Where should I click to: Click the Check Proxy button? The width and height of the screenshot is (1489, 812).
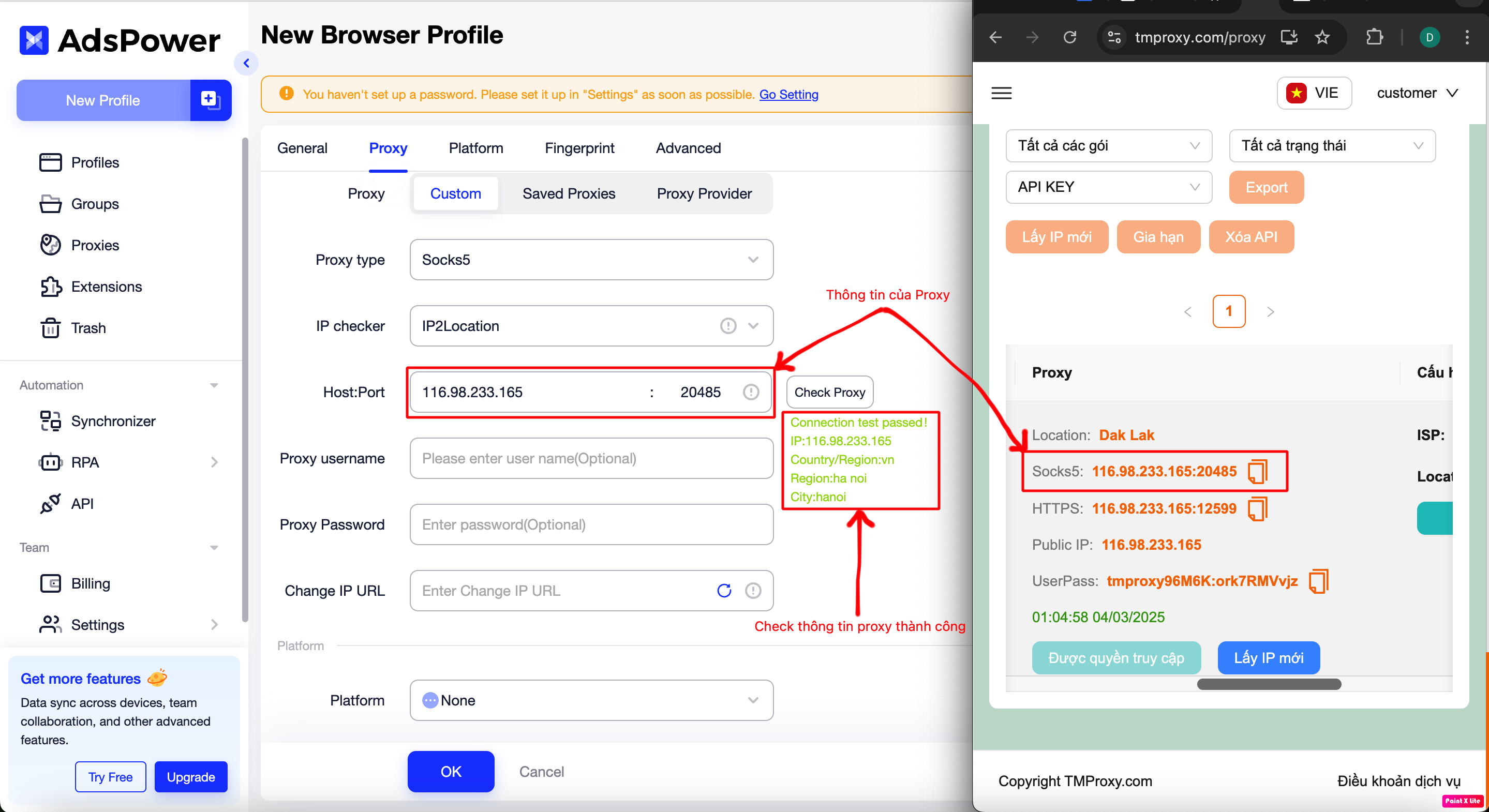click(829, 393)
